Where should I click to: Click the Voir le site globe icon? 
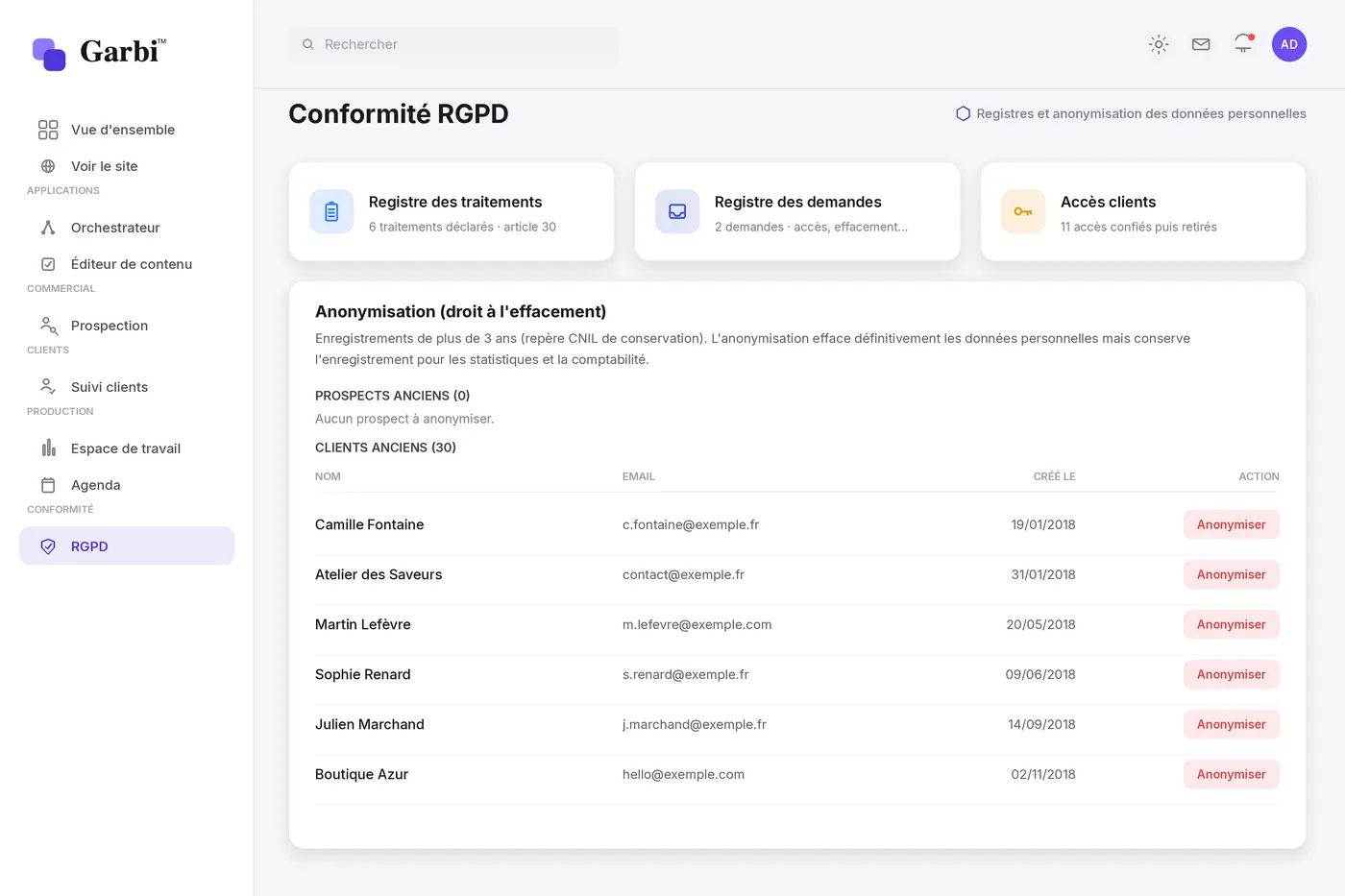[48, 166]
